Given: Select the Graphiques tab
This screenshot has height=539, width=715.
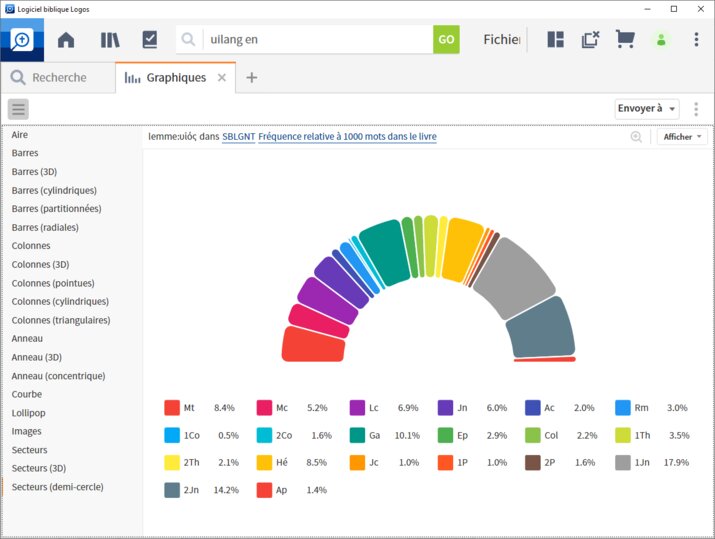Looking at the screenshot, I should [x=176, y=78].
